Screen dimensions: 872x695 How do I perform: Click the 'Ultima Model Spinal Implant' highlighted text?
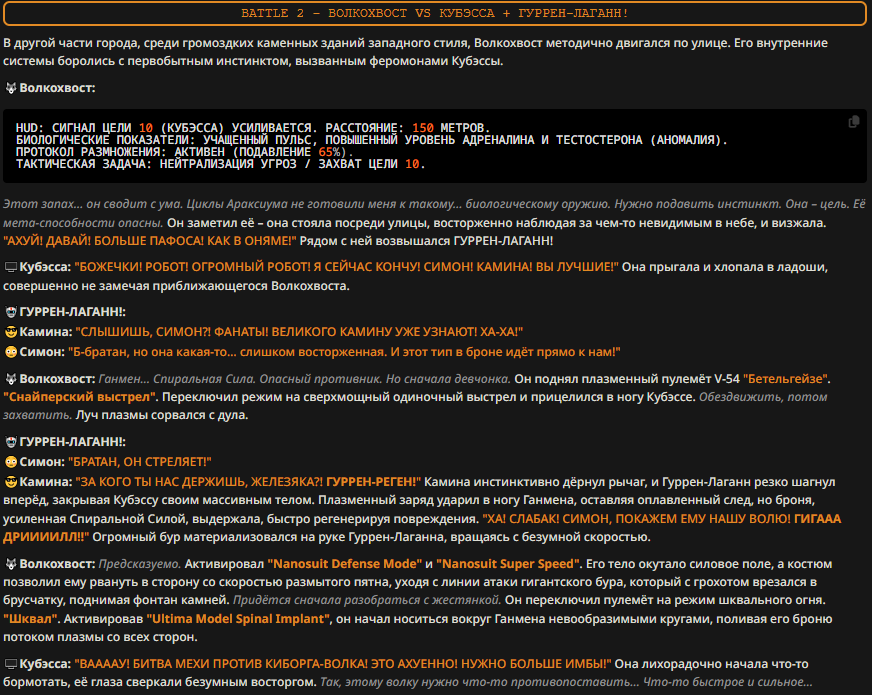[239, 619]
